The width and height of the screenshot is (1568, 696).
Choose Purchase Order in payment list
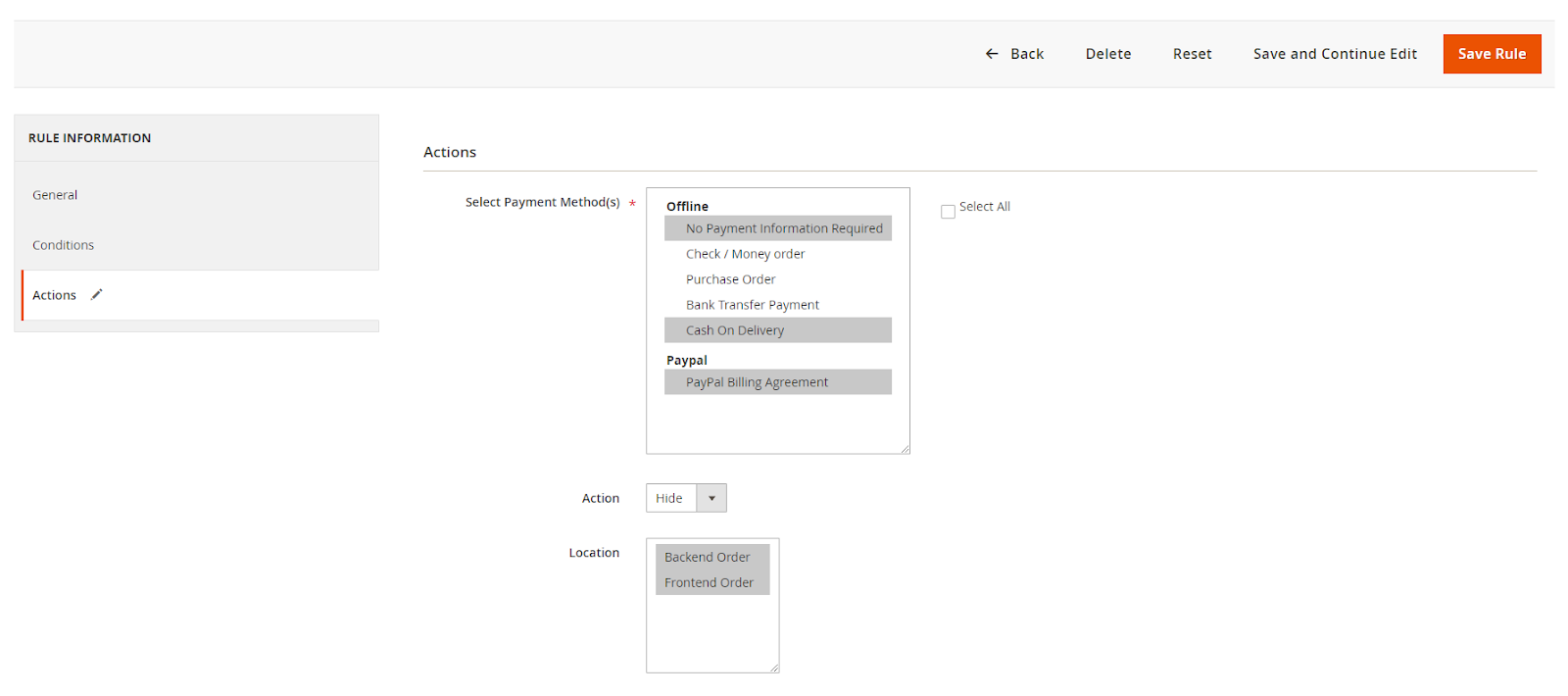[x=730, y=279]
